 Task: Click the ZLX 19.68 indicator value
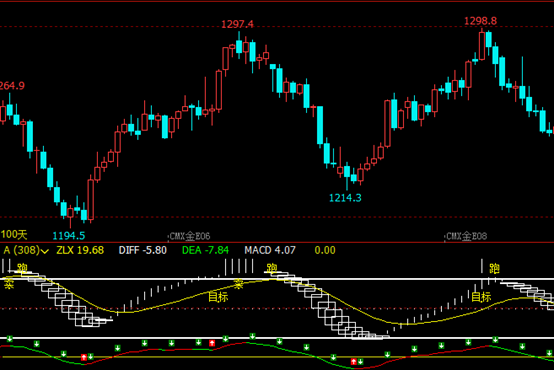point(80,250)
